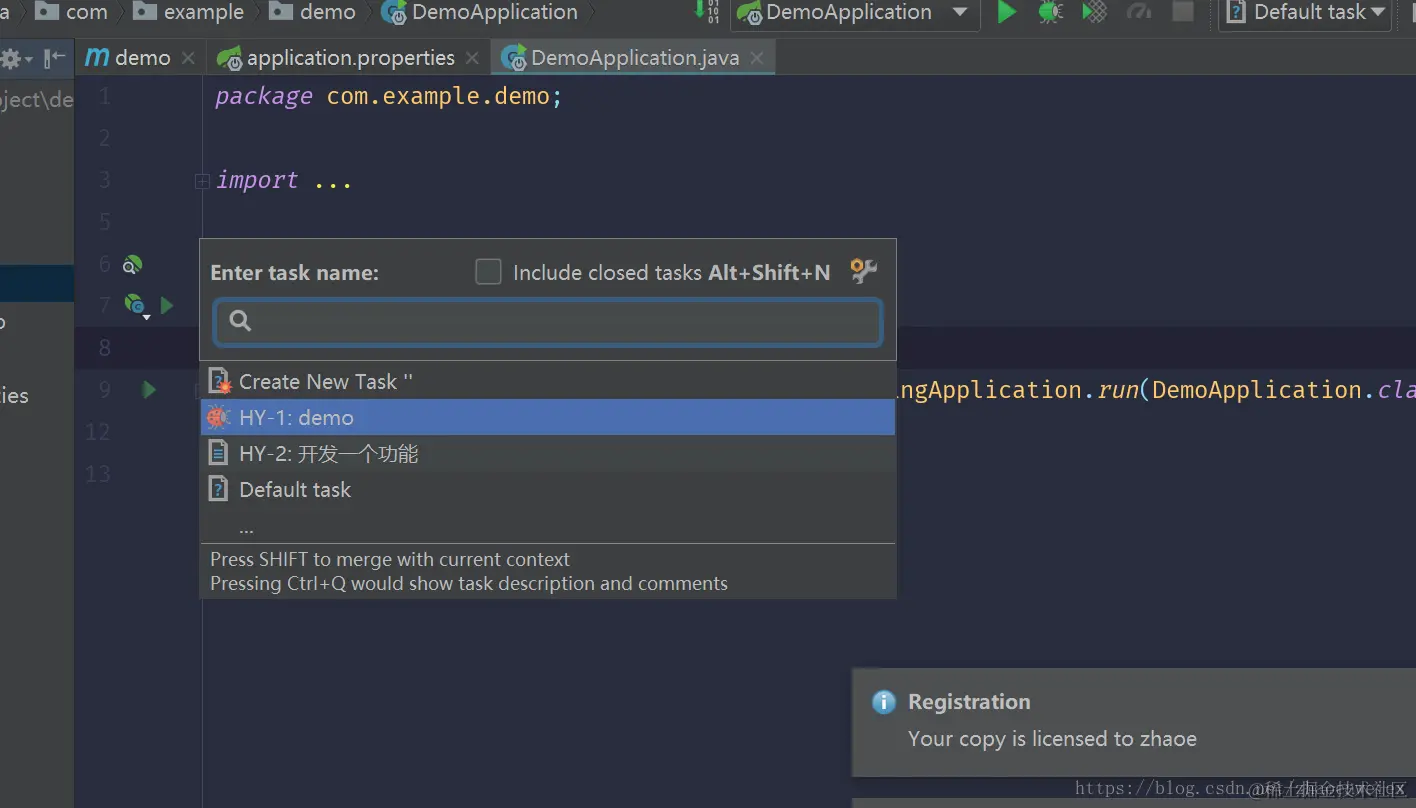
Task: Click the magnifier icon in task search field
Action: click(x=240, y=321)
